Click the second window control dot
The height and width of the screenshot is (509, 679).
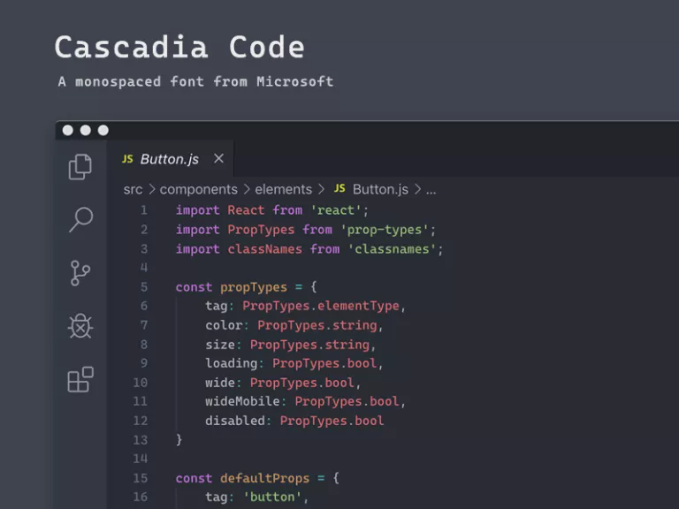pos(85,130)
